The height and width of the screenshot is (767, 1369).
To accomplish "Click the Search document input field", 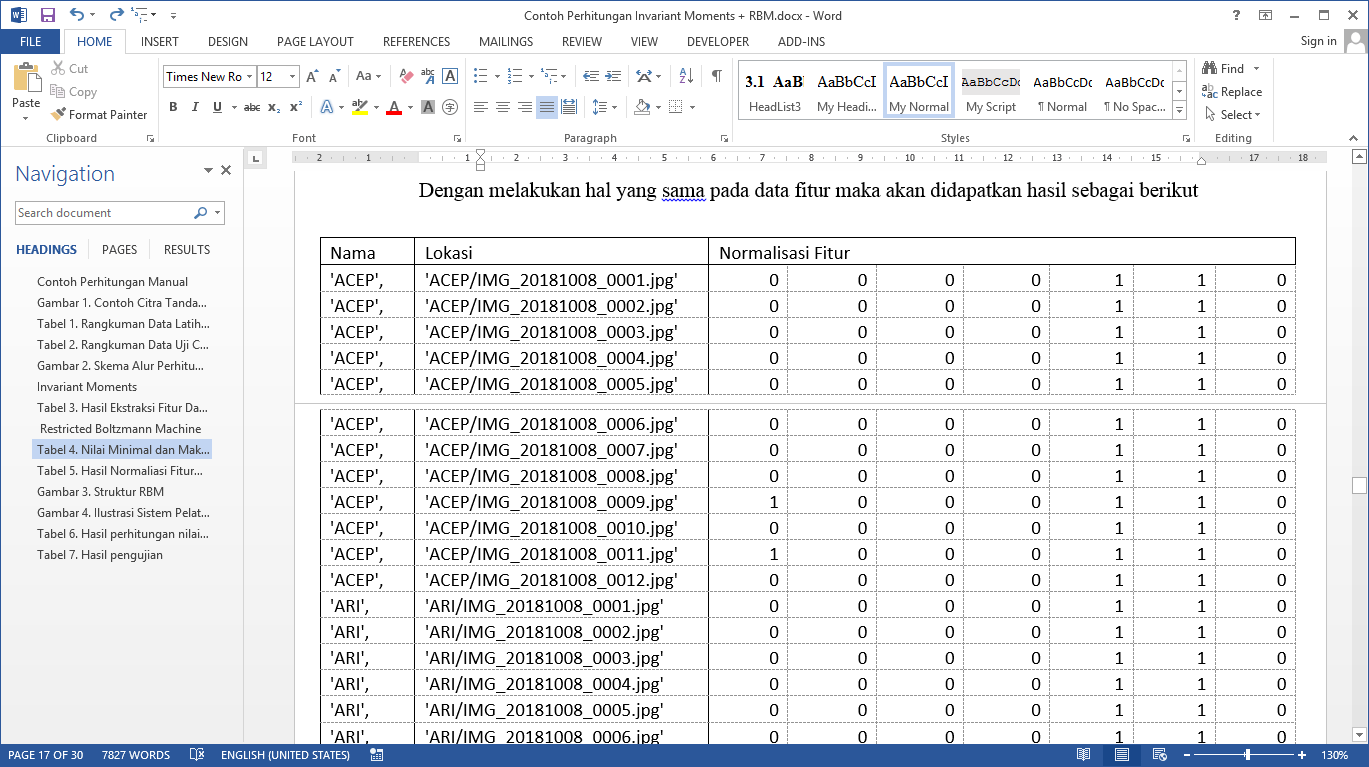I will click(x=103, y=213).
